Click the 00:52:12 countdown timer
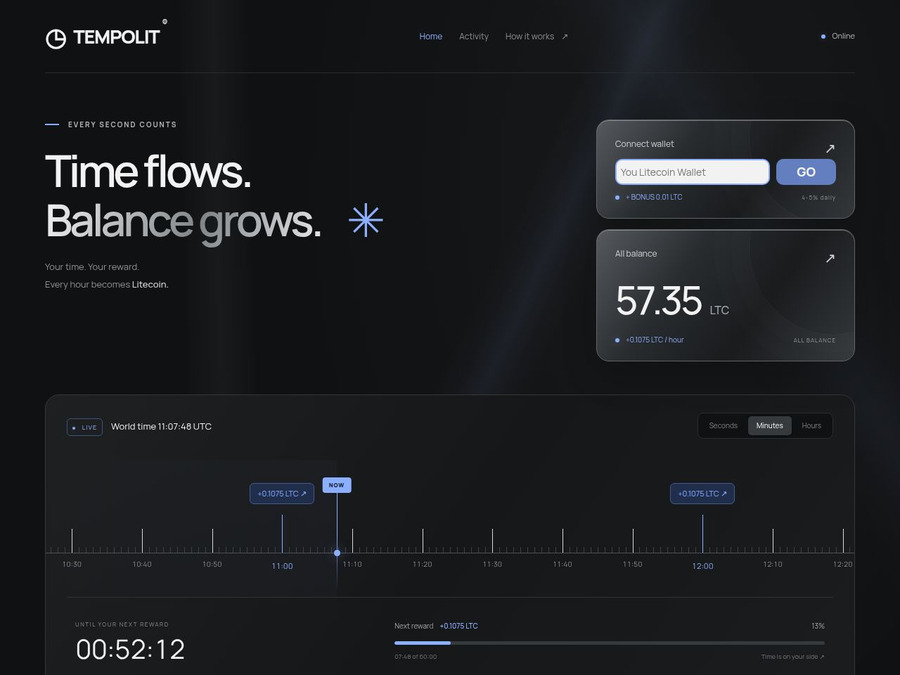 [x=130, y=650]
